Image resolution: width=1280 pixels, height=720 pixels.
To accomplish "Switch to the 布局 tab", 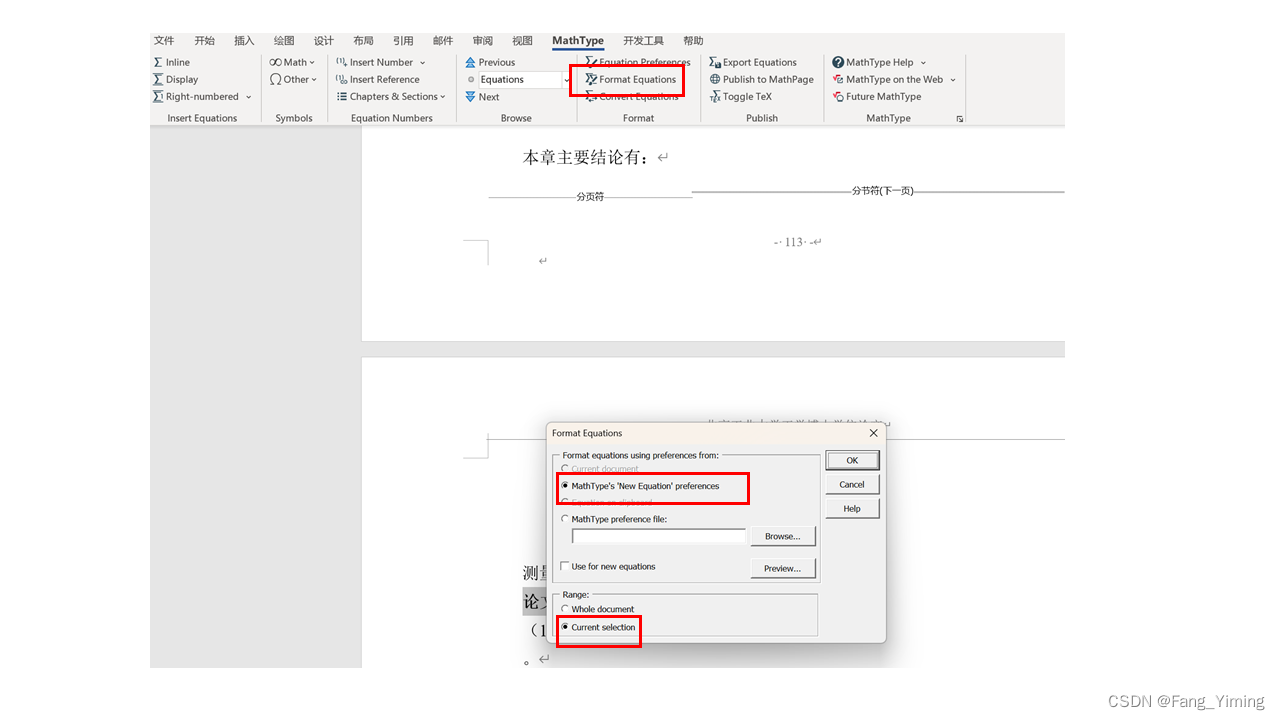I will pyautogui.click(x=363, y=41).
